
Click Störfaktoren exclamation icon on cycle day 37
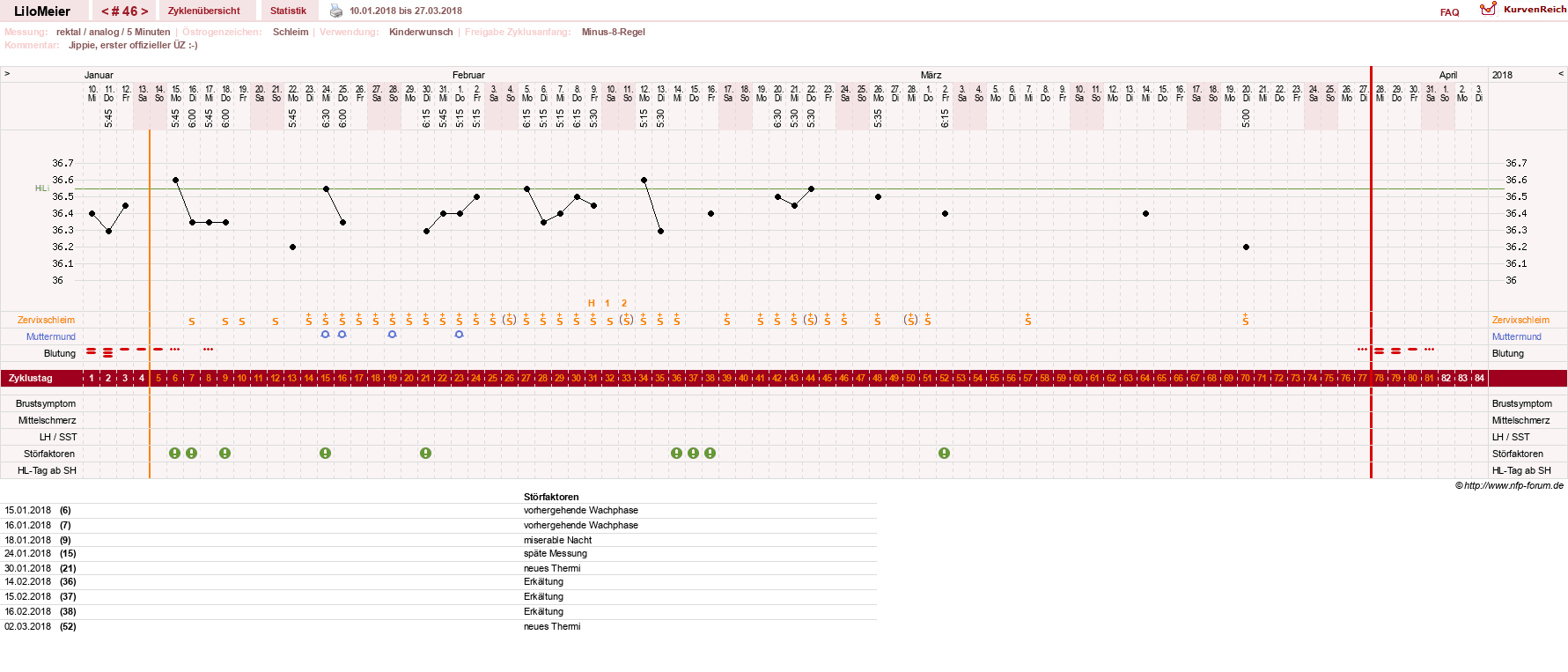(694, 453)
